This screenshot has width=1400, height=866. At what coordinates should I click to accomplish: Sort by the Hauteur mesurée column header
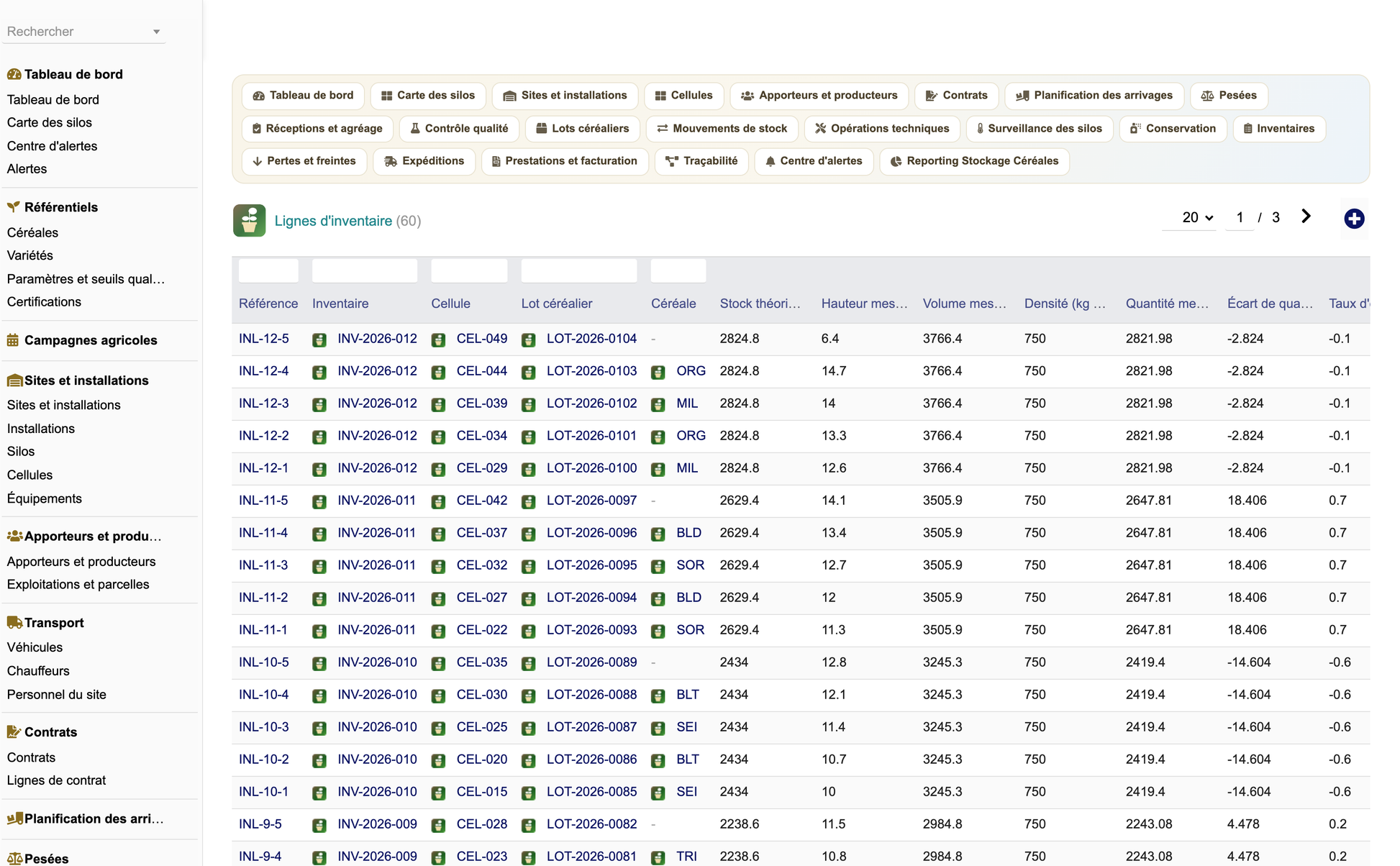tap(865, 304)
